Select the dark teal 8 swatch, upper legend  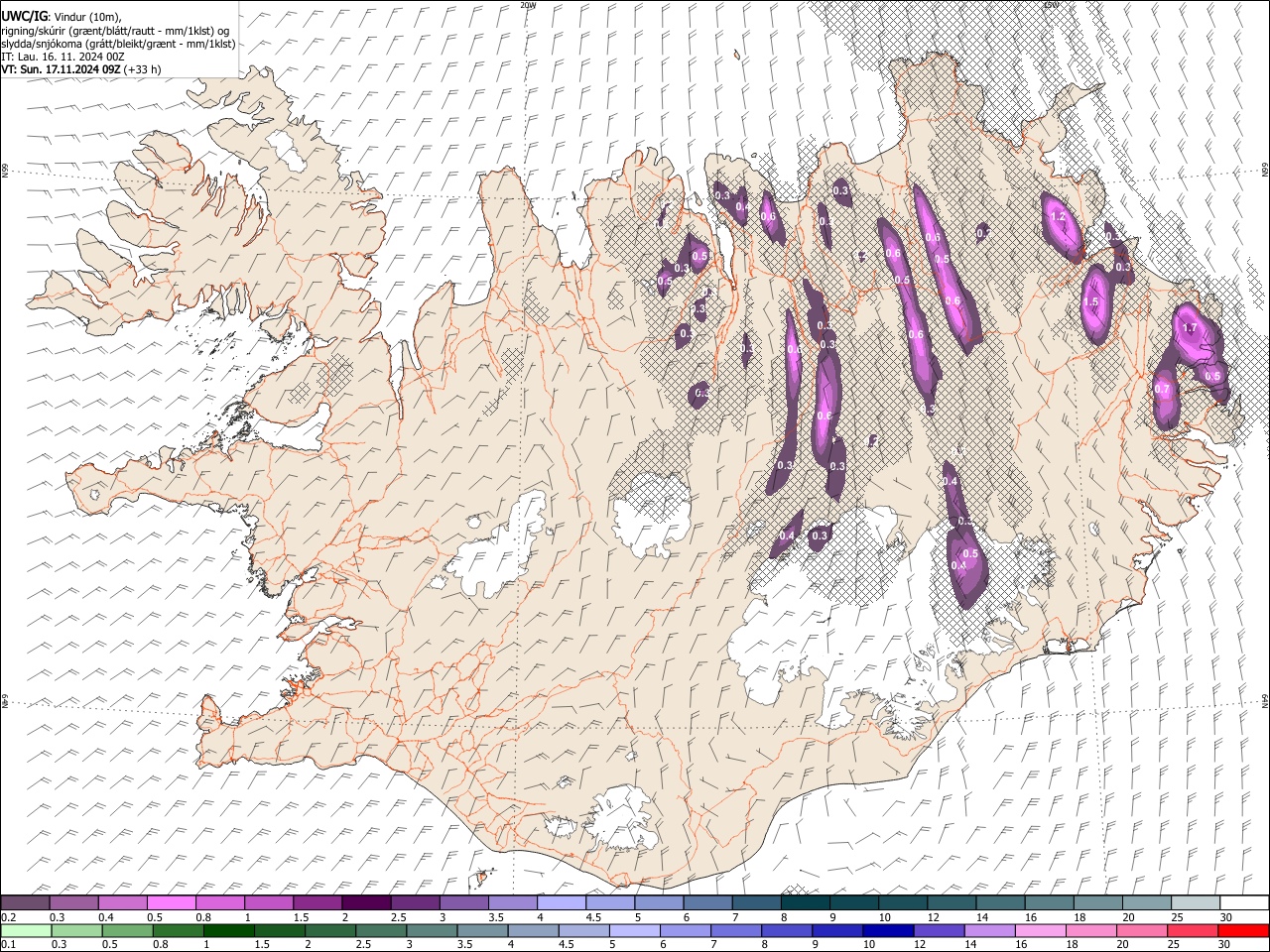[805, 902]
